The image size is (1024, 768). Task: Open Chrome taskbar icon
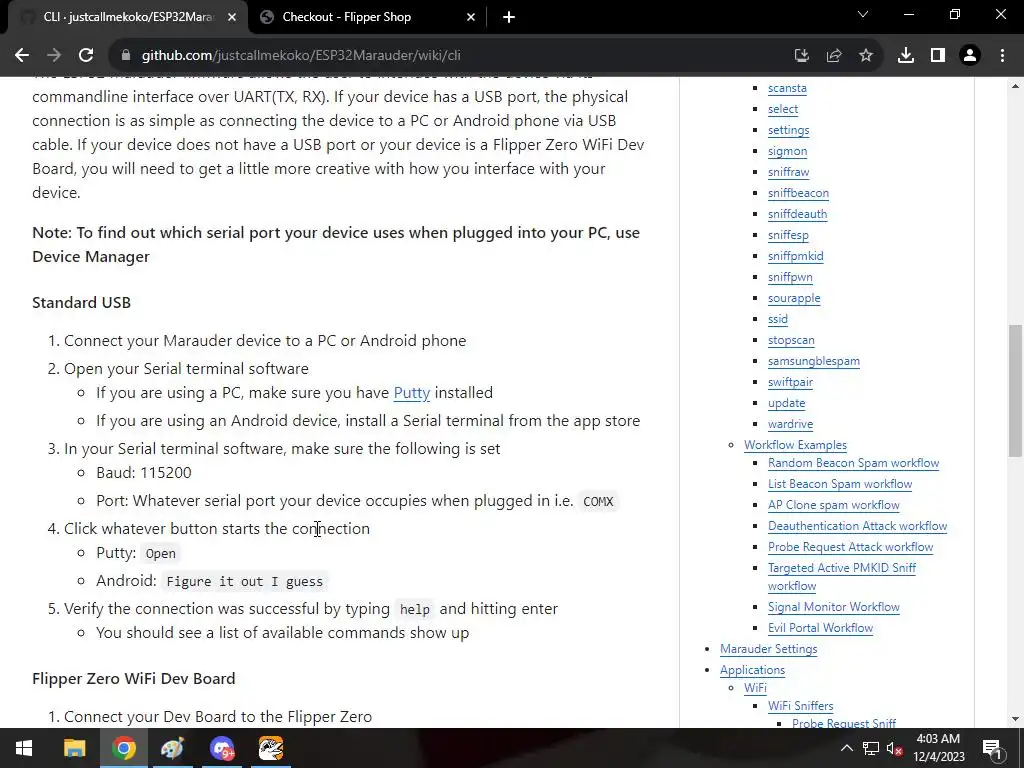pyautogui.click(x=123, y=748)
